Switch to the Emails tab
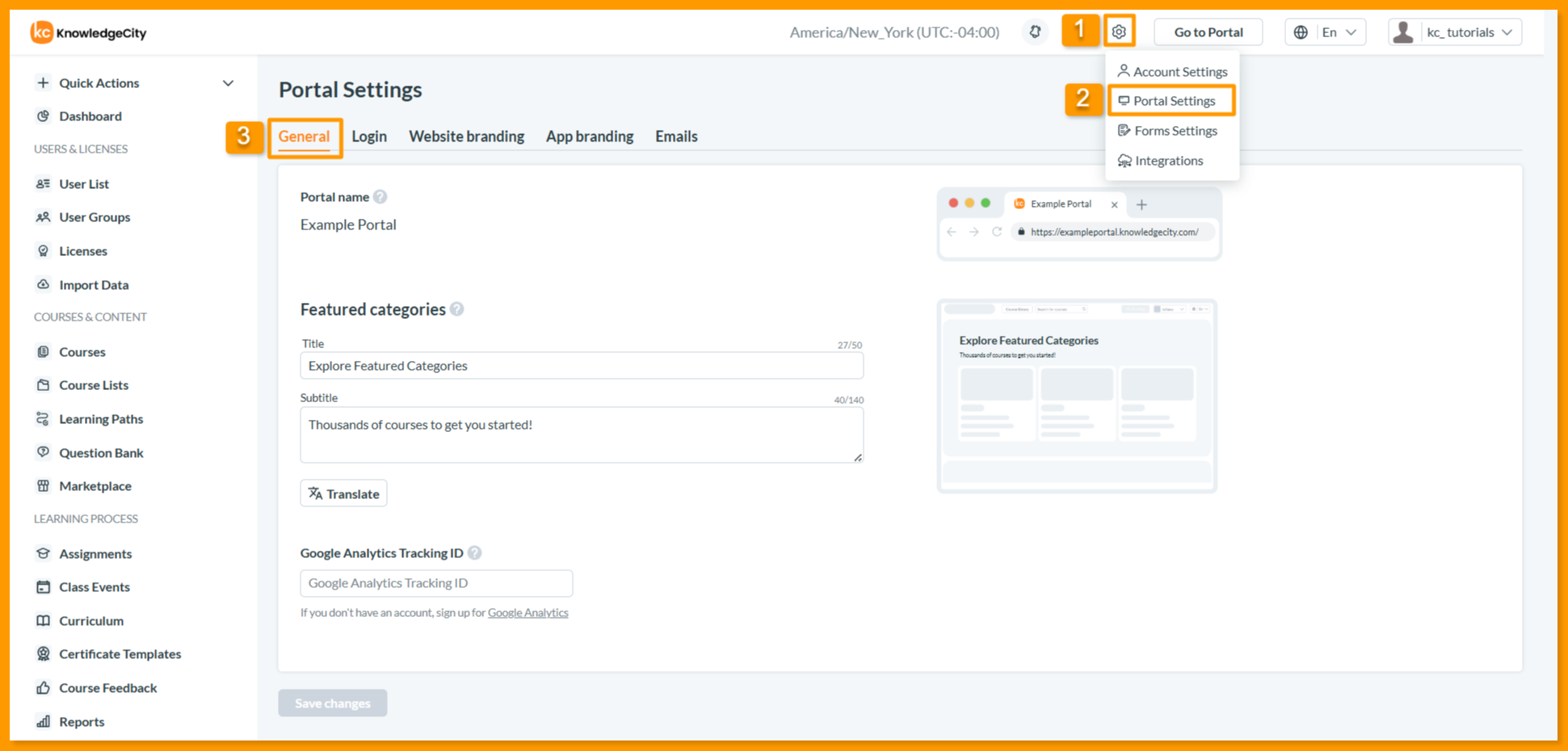The width and height of the screenshot is (1568, 751). 676,136
